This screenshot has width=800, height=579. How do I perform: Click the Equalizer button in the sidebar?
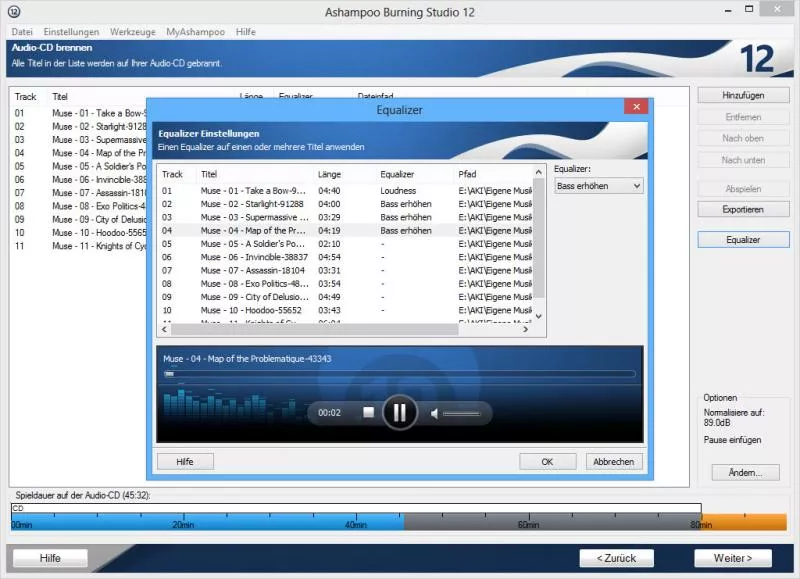[x=743, y=239]
